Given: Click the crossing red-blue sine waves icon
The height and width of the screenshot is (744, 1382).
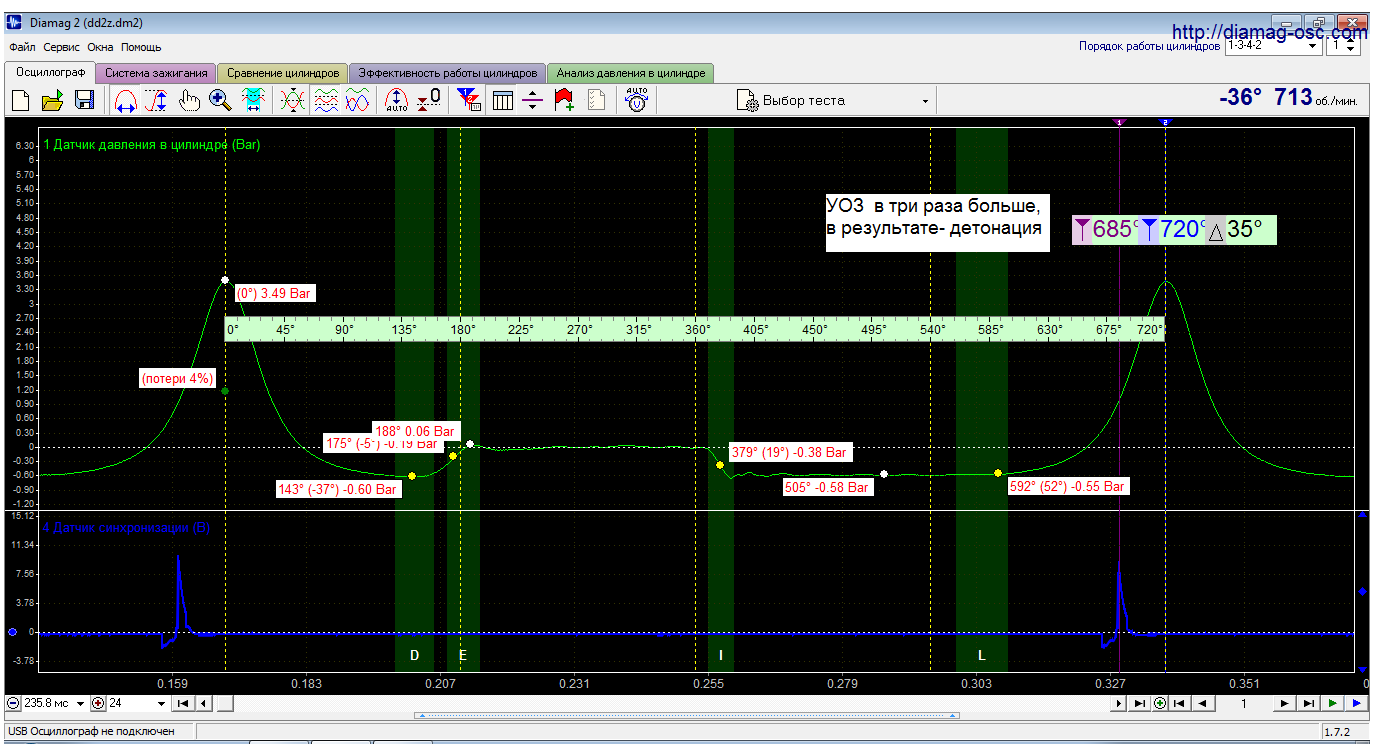Looking at the screenshot, I should (x=357, y=100).
